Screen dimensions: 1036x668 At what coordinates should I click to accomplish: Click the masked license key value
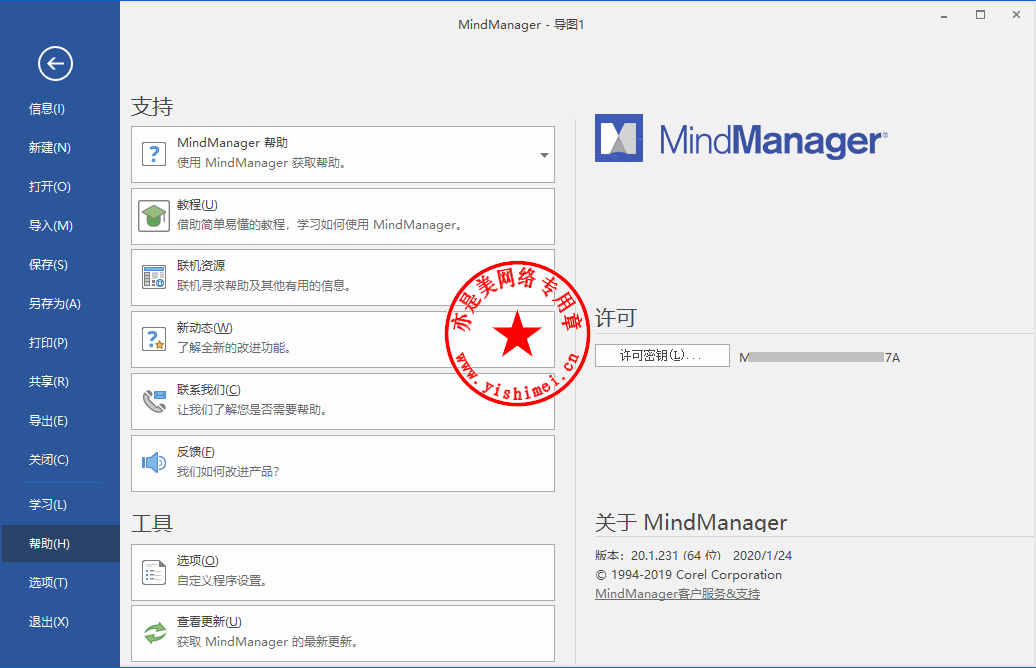(x=819, y=357)
